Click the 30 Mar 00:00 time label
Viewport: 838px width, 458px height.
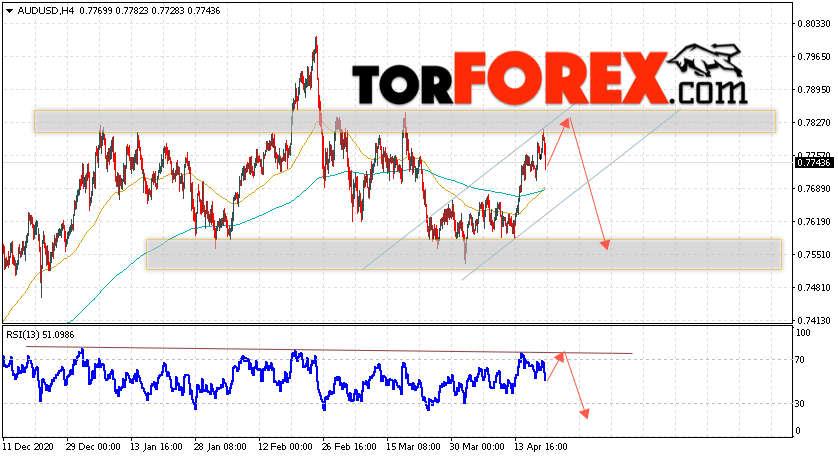(x=476, y=447)
